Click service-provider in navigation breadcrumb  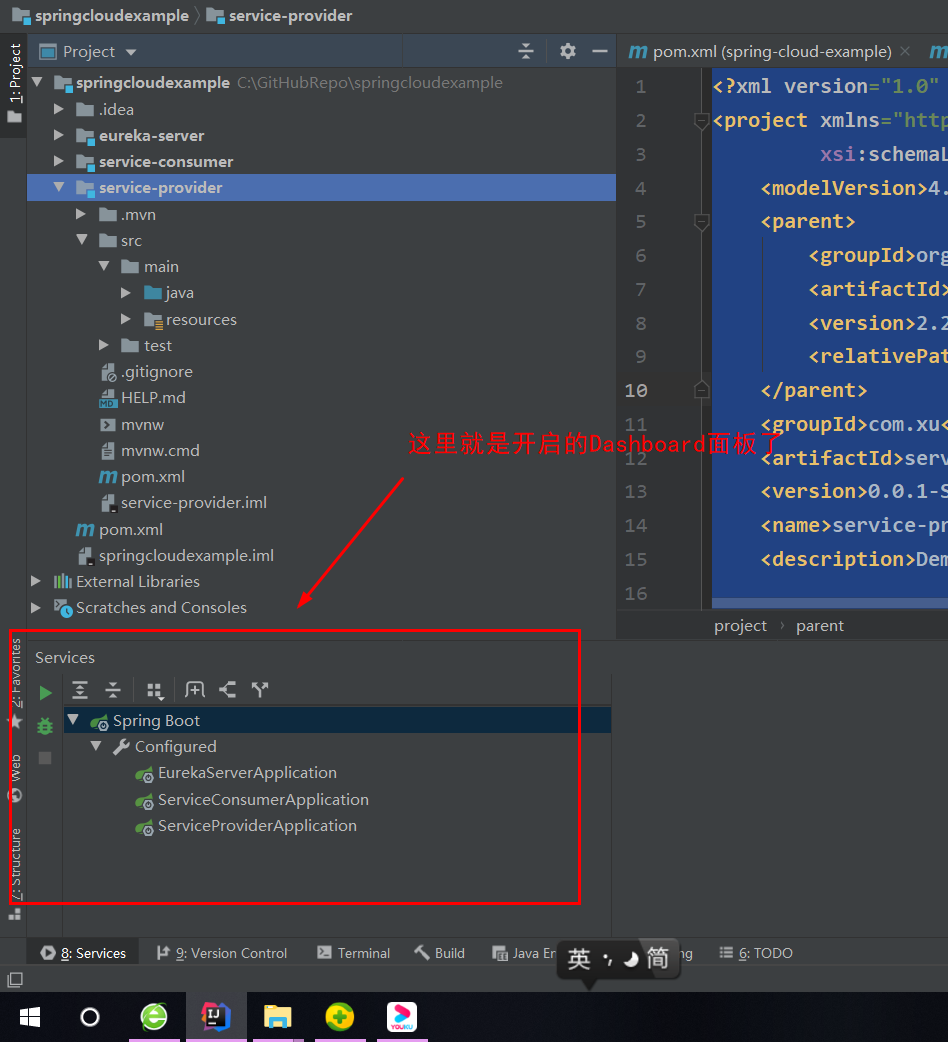point(290,15)
